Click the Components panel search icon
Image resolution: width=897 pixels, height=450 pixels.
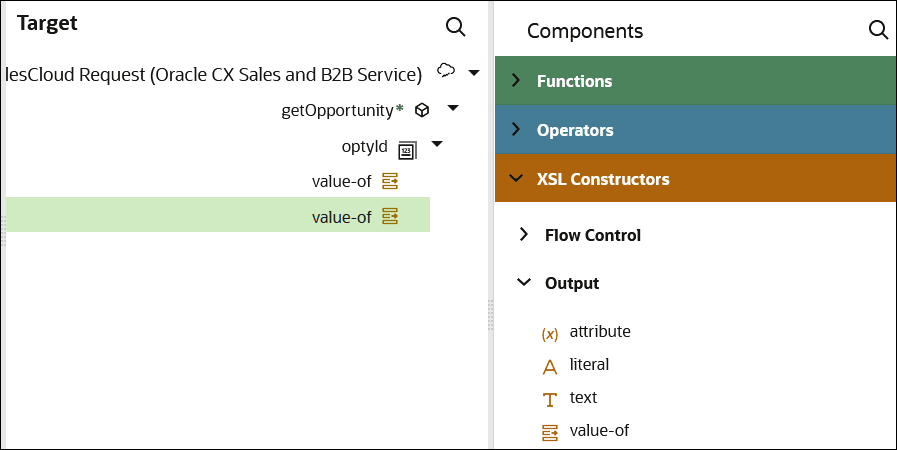coord(879,30)
